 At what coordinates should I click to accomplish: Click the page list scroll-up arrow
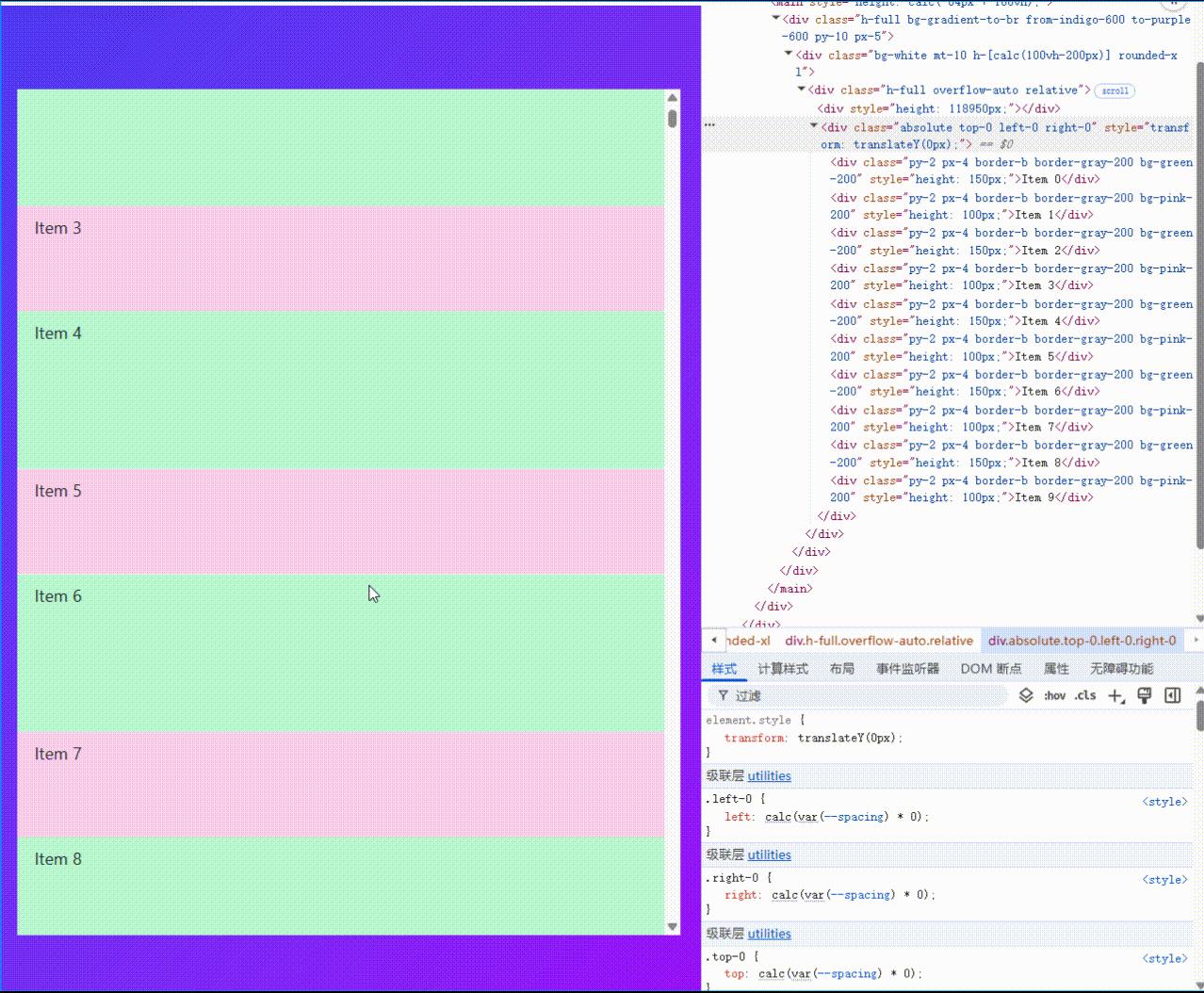pos(672,98)
